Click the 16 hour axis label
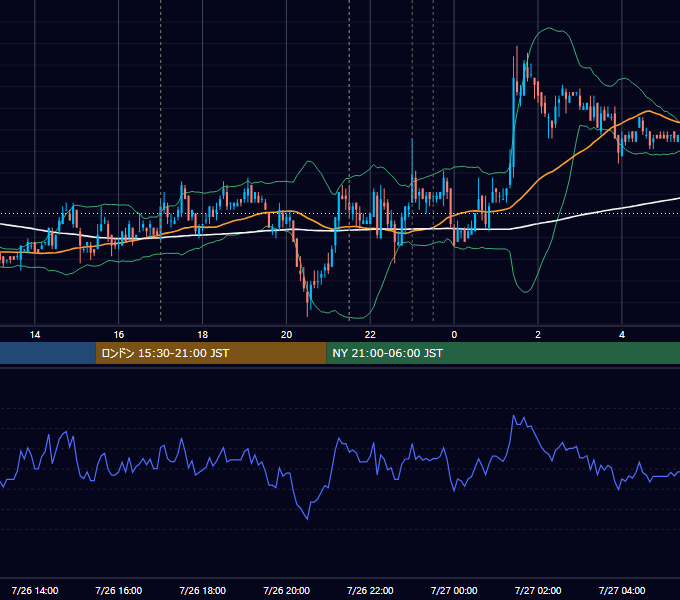 click(118, 335)
